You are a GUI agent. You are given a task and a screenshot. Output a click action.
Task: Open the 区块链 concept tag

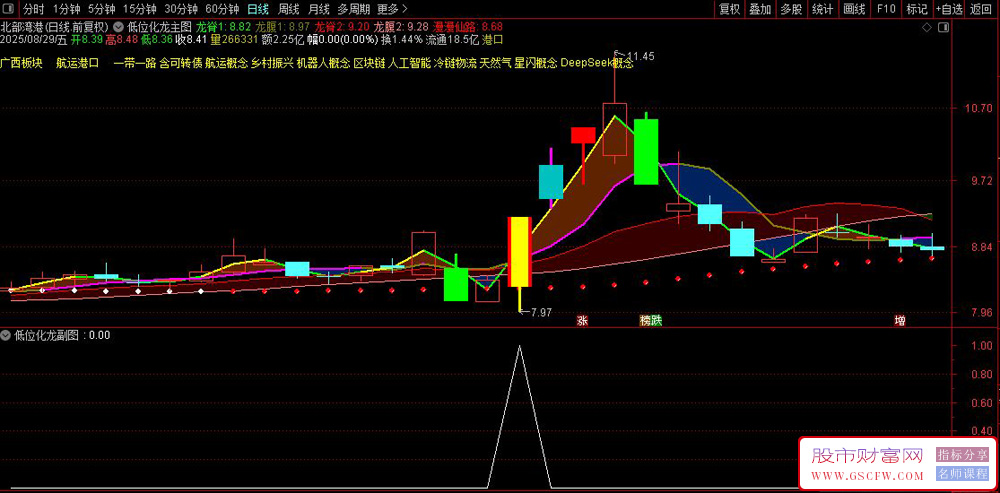370,63
